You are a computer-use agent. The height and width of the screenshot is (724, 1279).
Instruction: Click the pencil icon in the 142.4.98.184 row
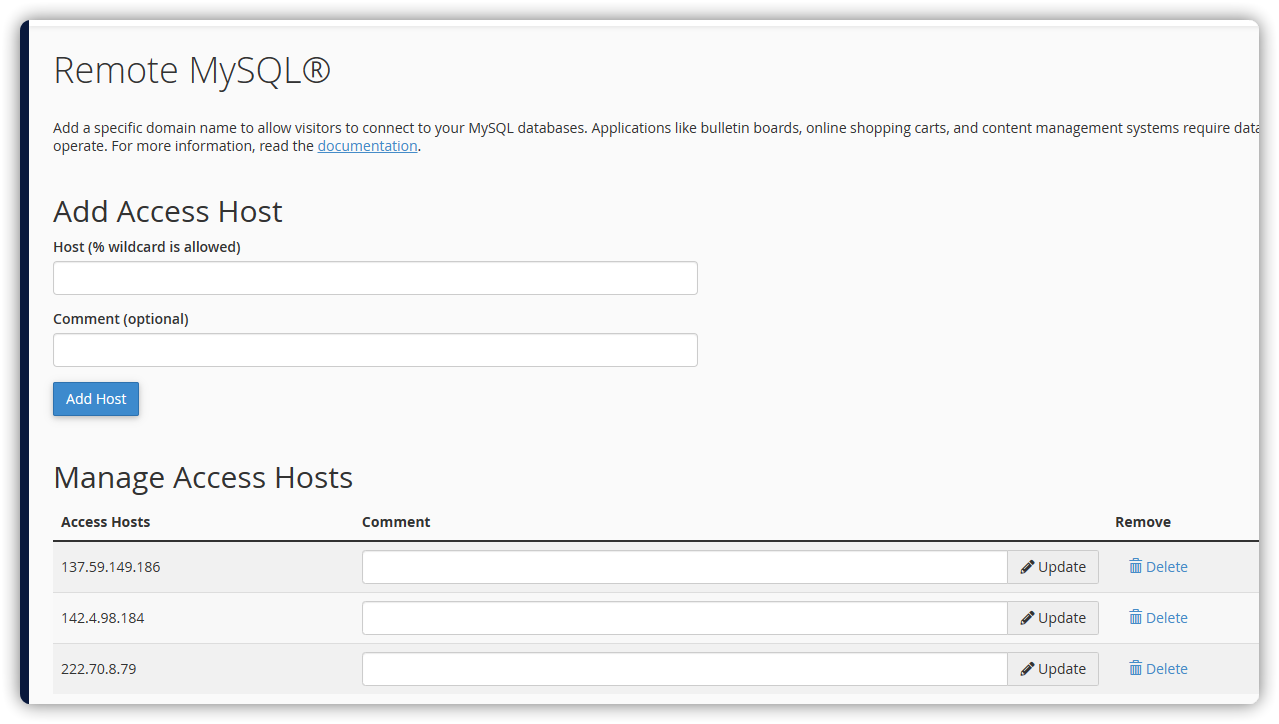(x=1027, y=618)
